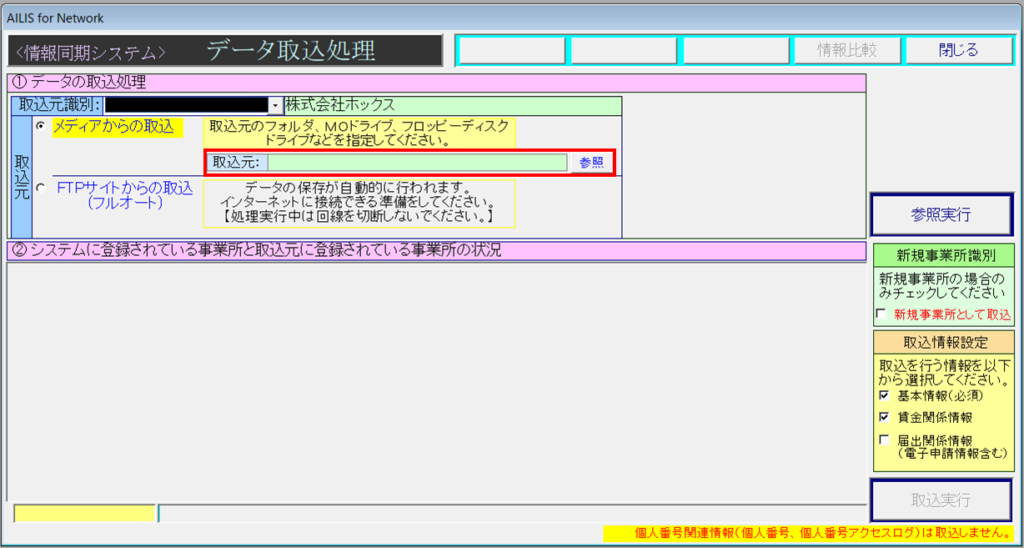Click the 情報比較 button
The height and width of the screenshot is (548, 1024).
pyautogui.click(x=846, y=50)
